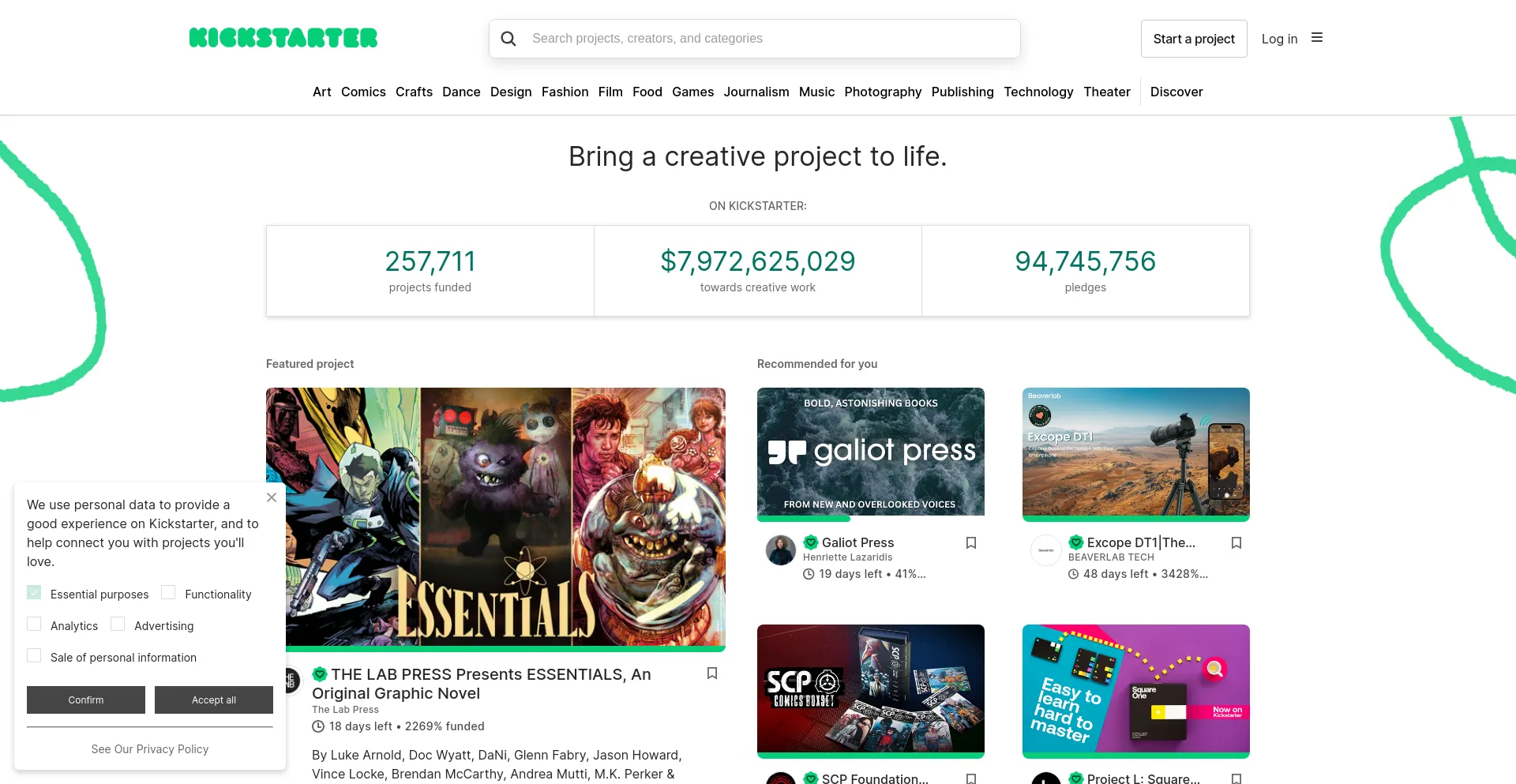Open the Theater category
Image resolution: width=1516 pixels, height=784 pixels.
[1107, 92]
